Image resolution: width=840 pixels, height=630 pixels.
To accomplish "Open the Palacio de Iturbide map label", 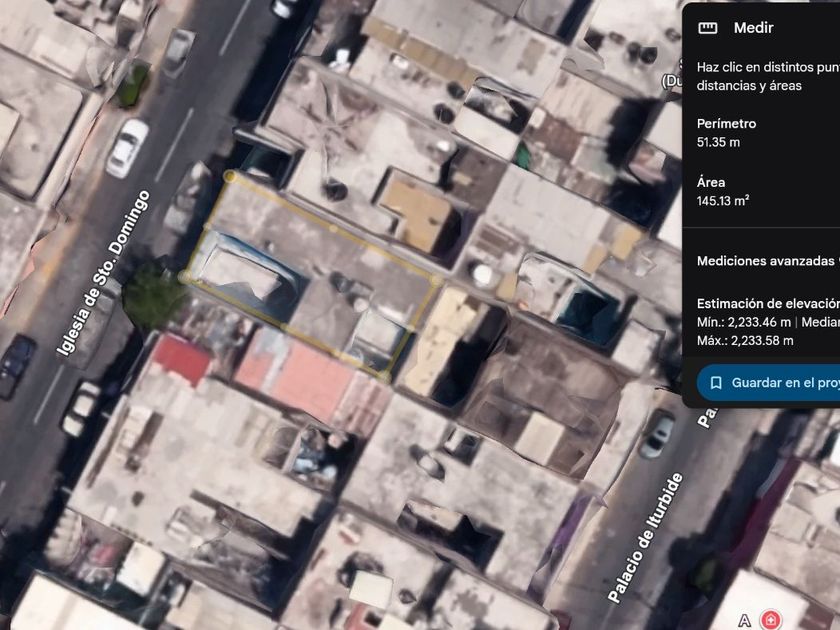I will [646, 537].
